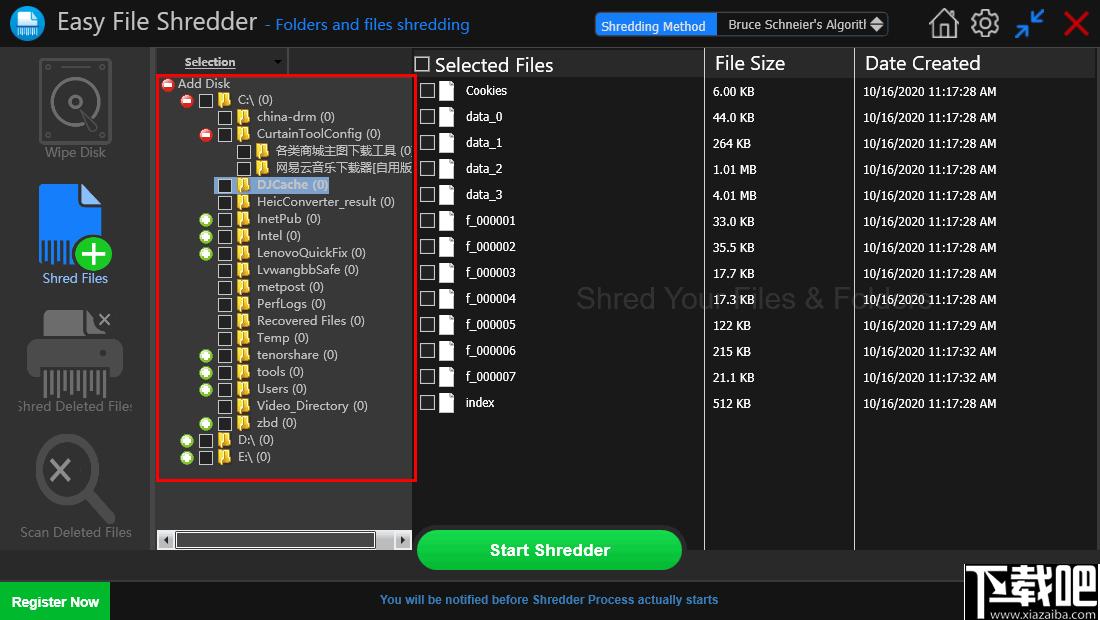Expand the D:\ drive node
This screenshot has width=1100, height=620.
point(187,441)
